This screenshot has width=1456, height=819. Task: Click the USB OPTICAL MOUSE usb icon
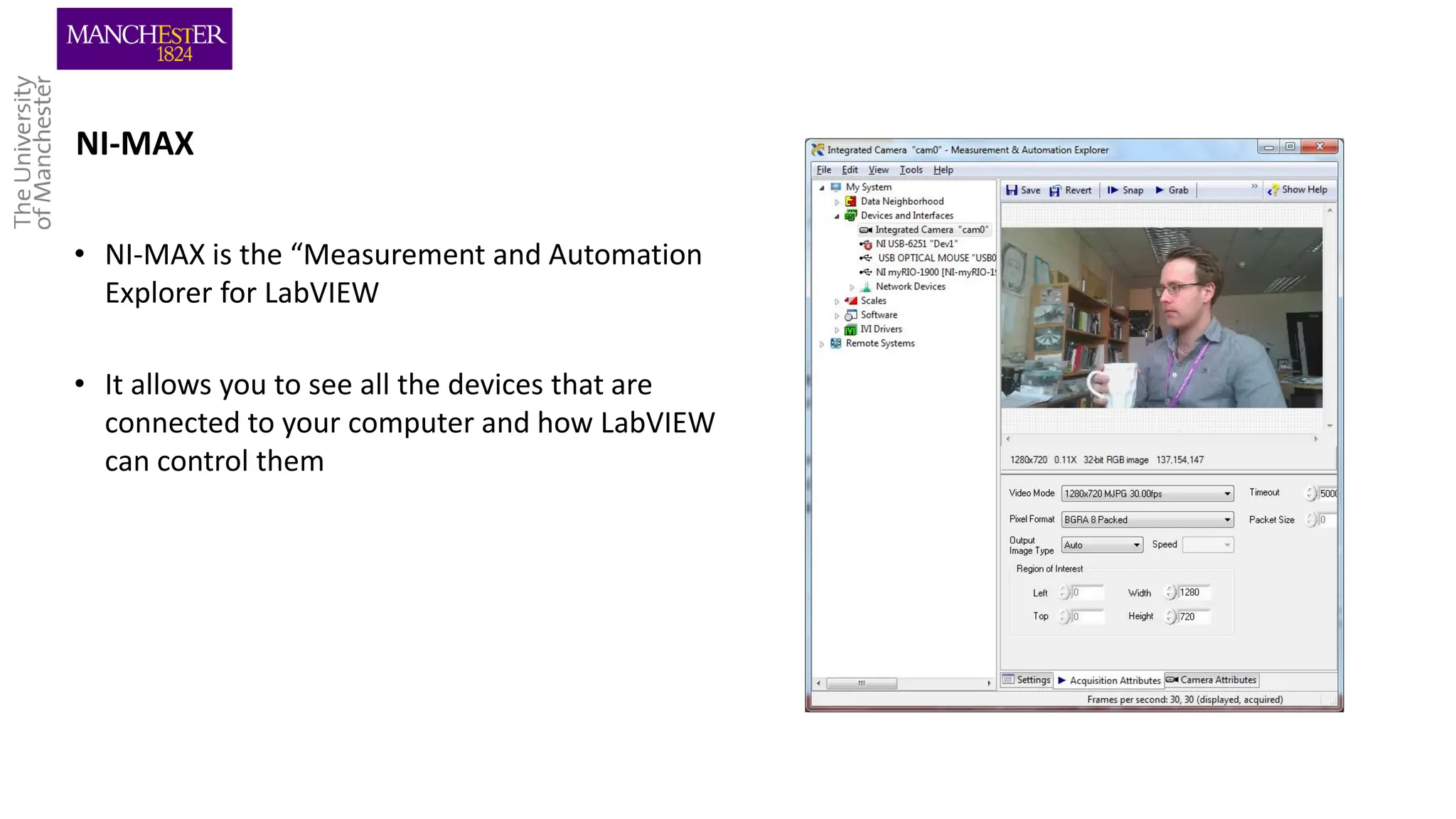(x=865, y=258)
